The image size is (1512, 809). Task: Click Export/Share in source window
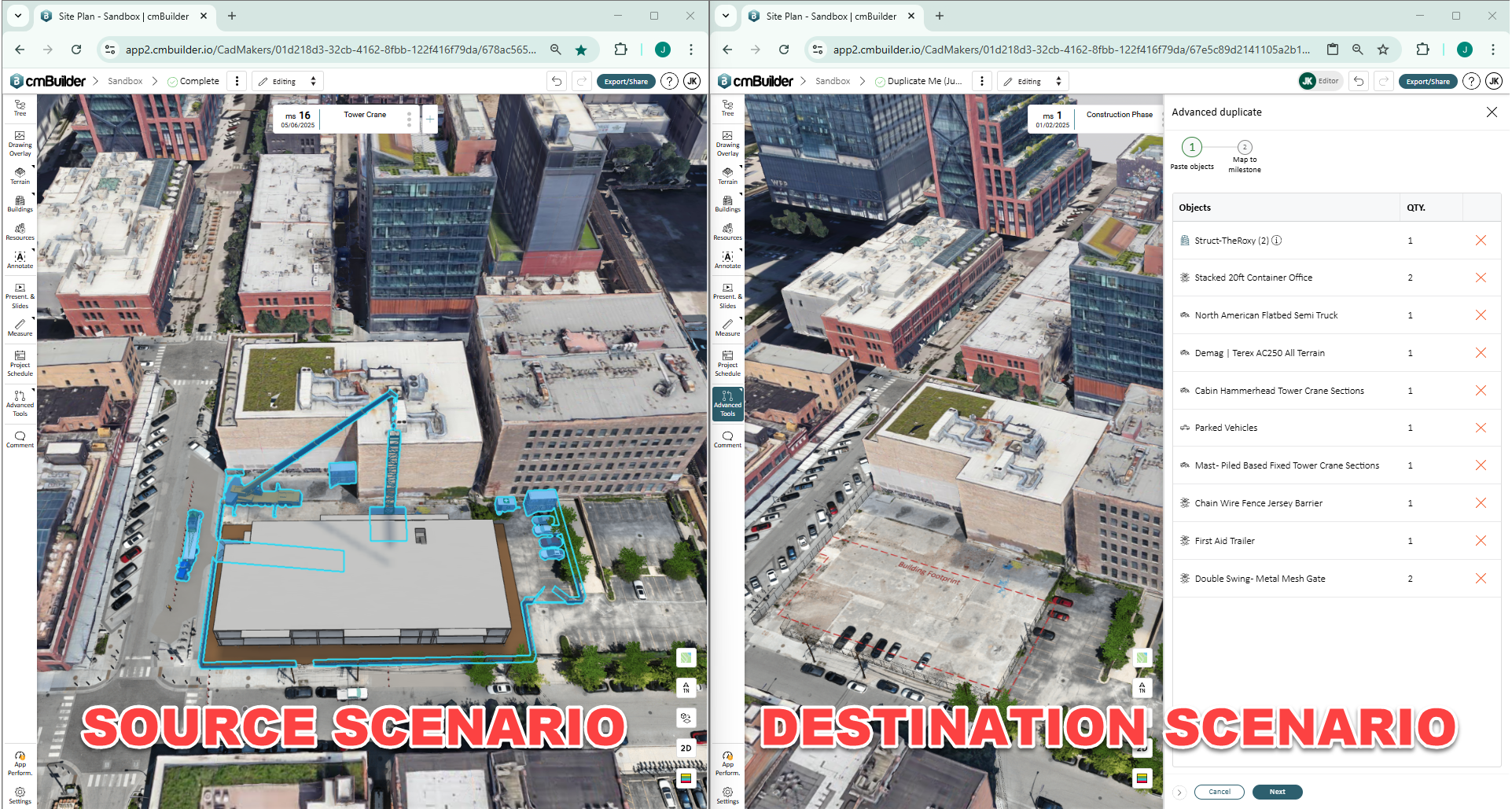click(626, 81)
